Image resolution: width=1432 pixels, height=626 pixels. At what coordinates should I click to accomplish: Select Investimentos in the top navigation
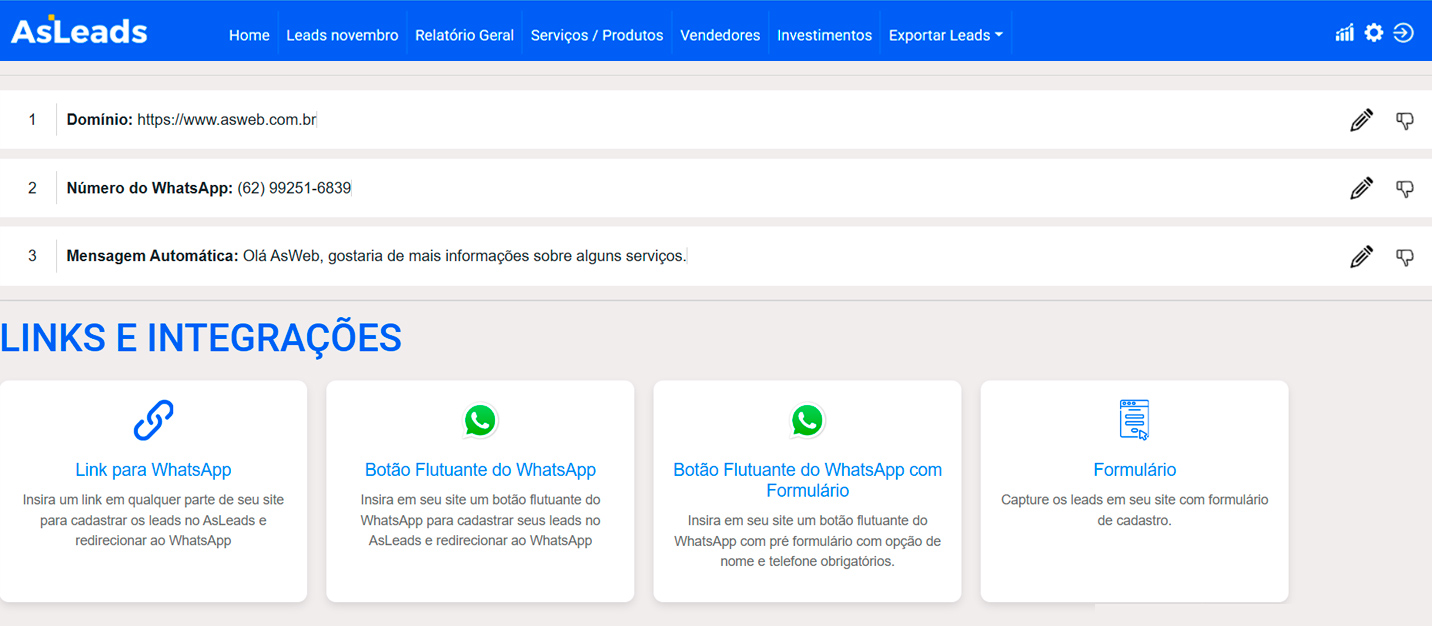[x=824, y=35]
